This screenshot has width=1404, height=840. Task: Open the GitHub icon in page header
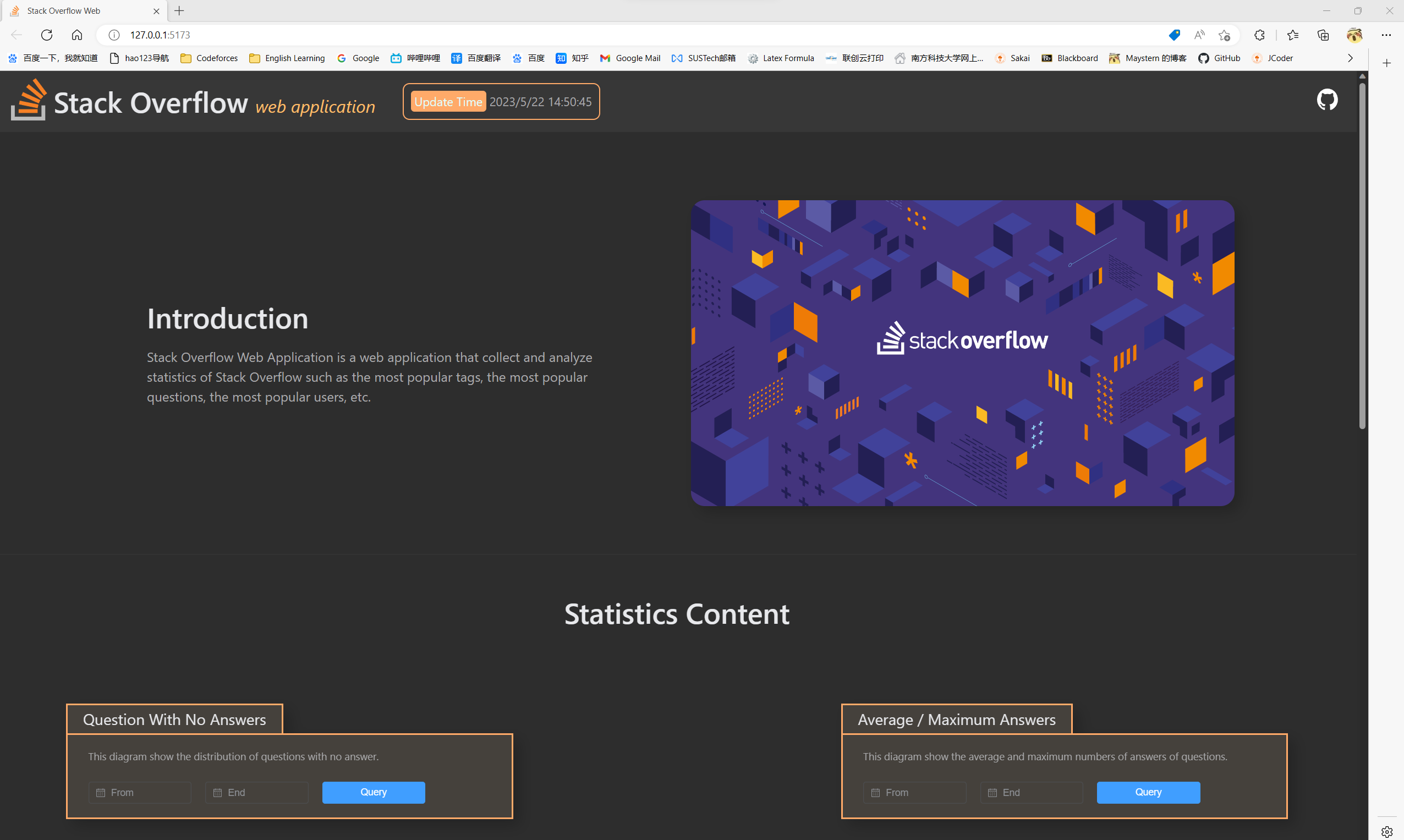[1326, 100]
